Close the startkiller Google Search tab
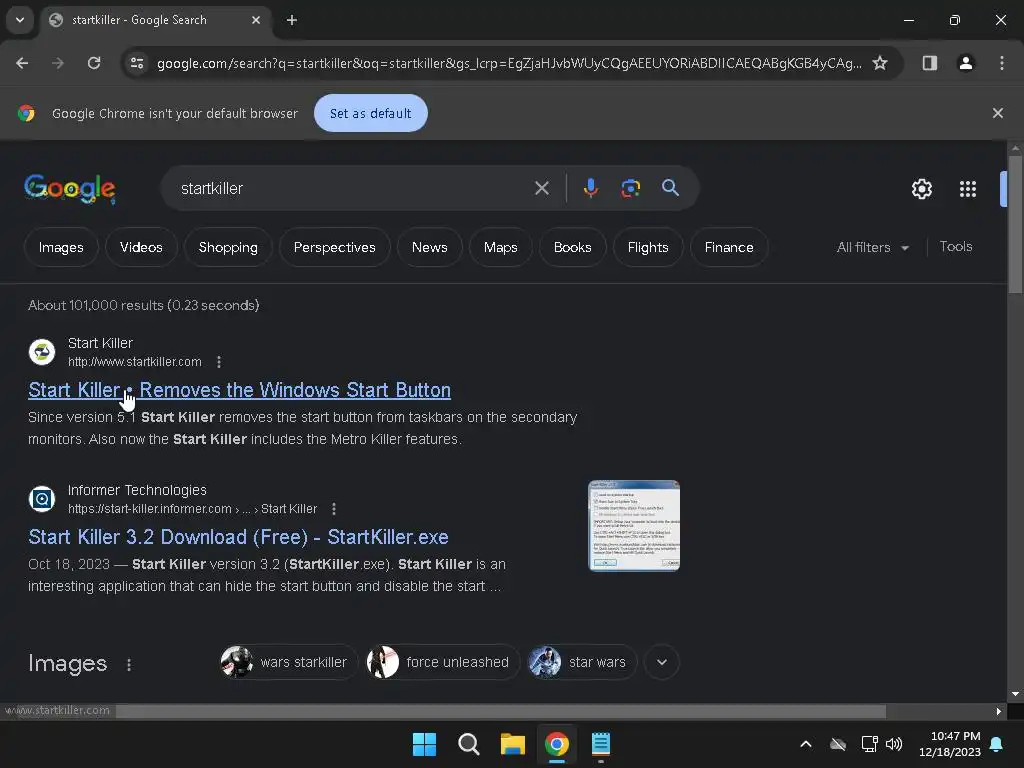 click(256, 20)
